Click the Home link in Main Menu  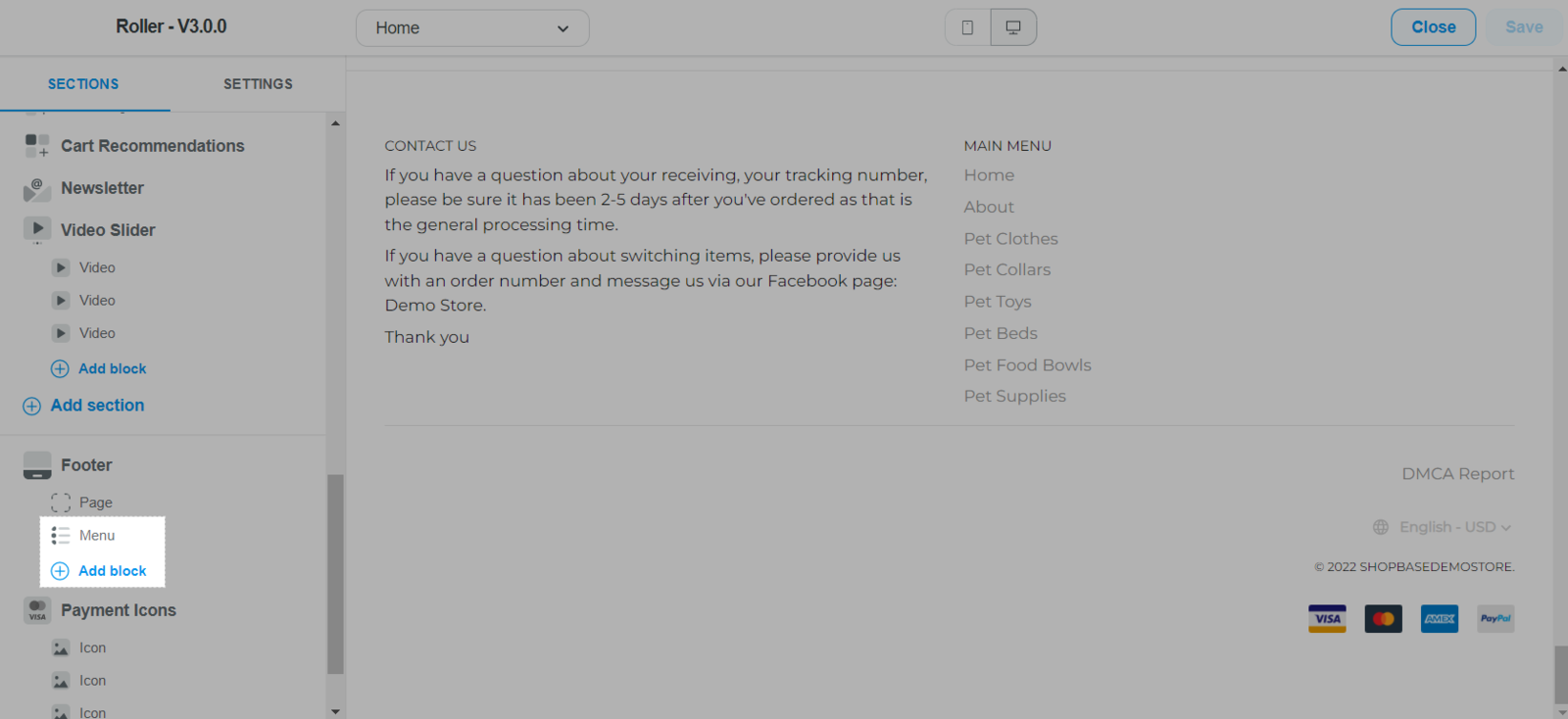pos(989,175)
